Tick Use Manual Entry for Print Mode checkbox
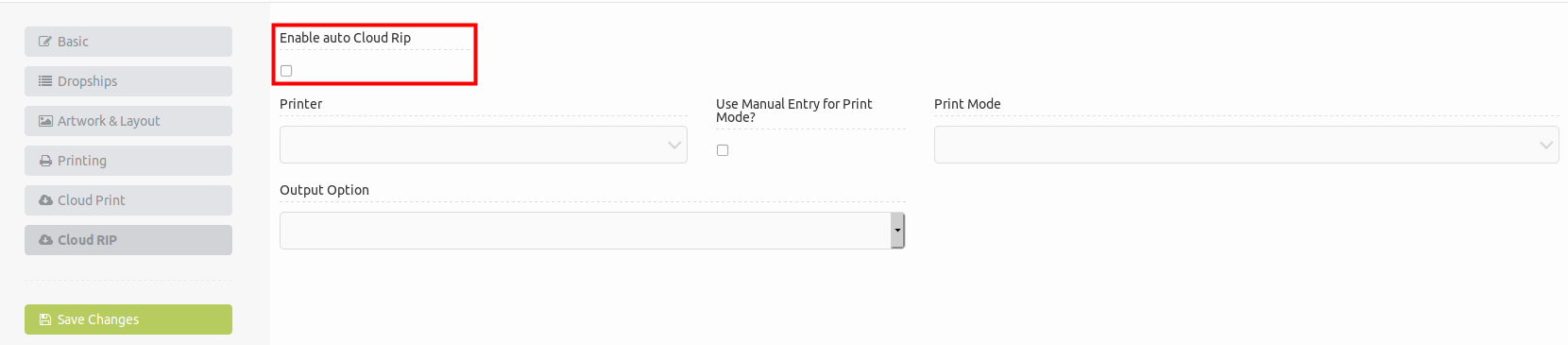 coord(723,150)
